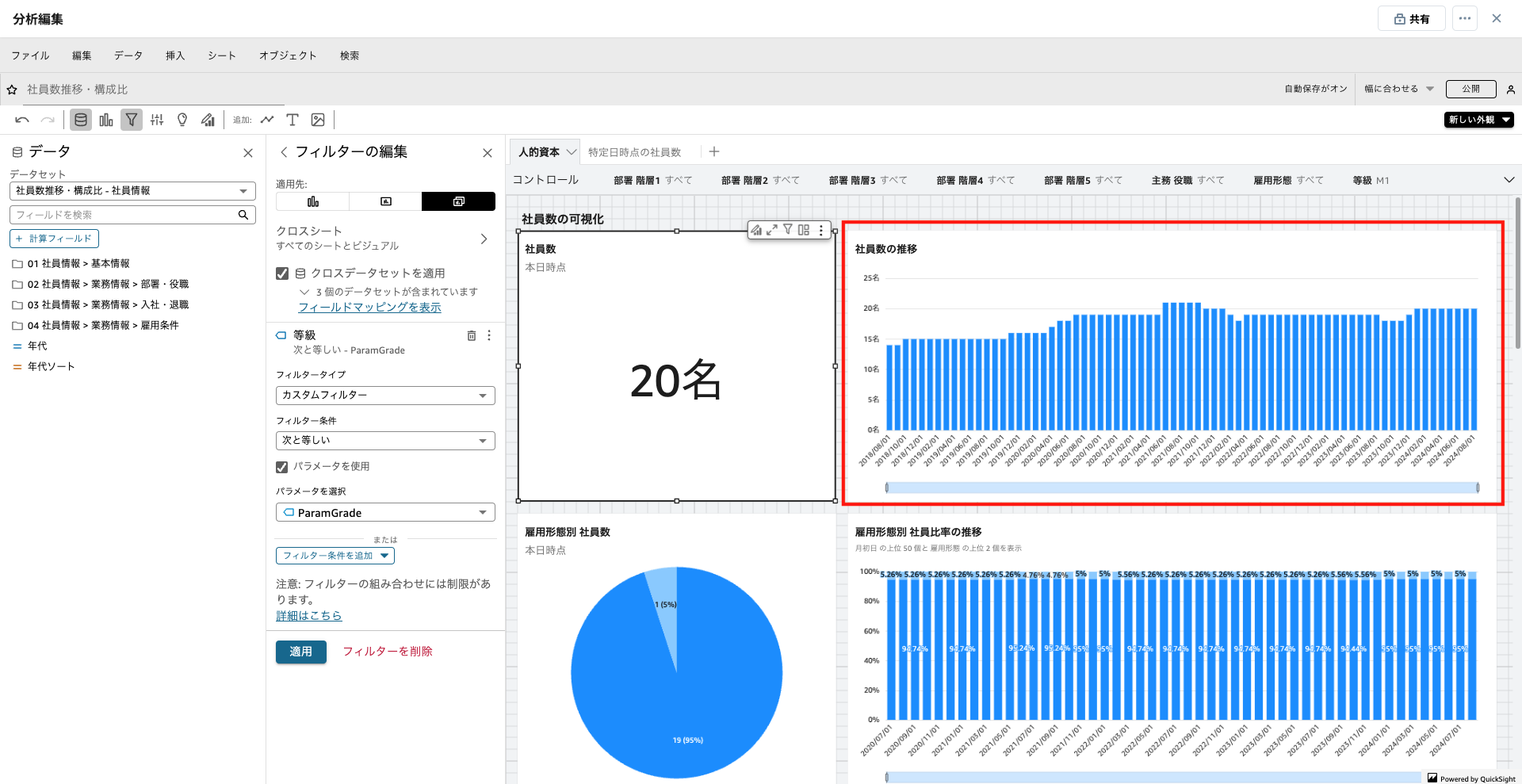Viewport: 1522px width, 784px height.
Task: Open the Parameters sliders icon
Action: [x=157, y=120]
